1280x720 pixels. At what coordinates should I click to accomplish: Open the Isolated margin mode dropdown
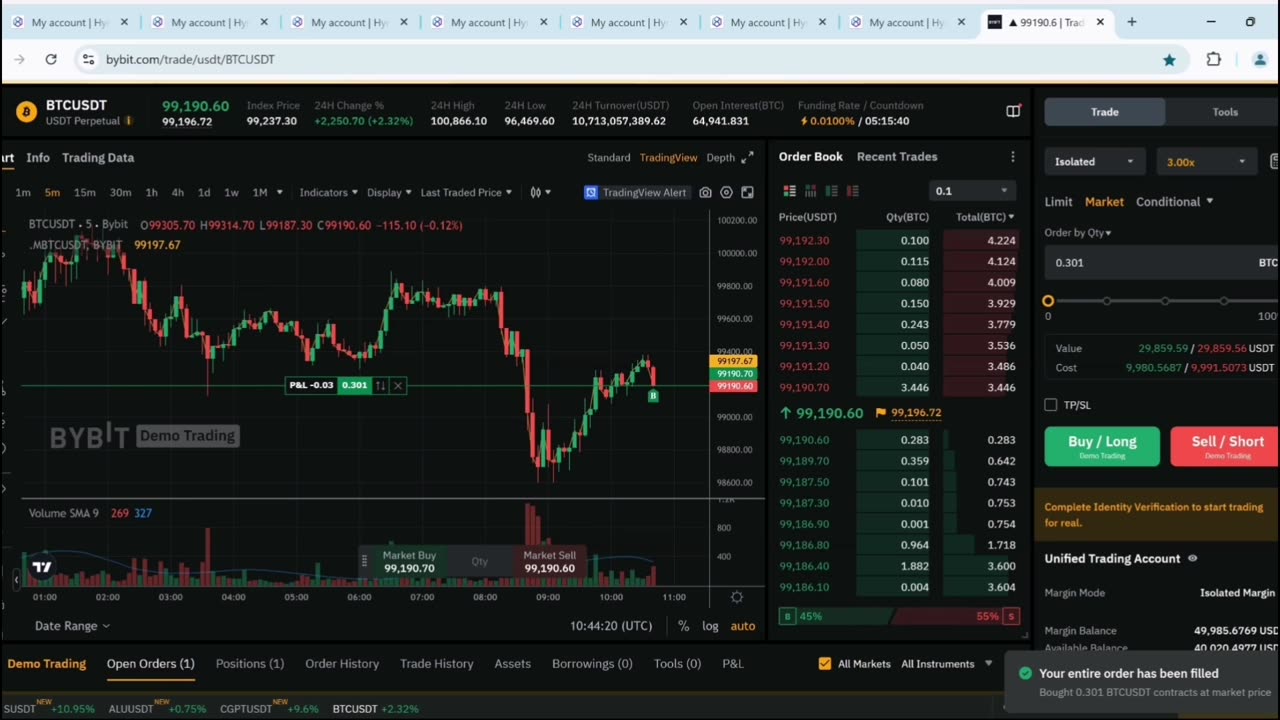[1095, 161]
